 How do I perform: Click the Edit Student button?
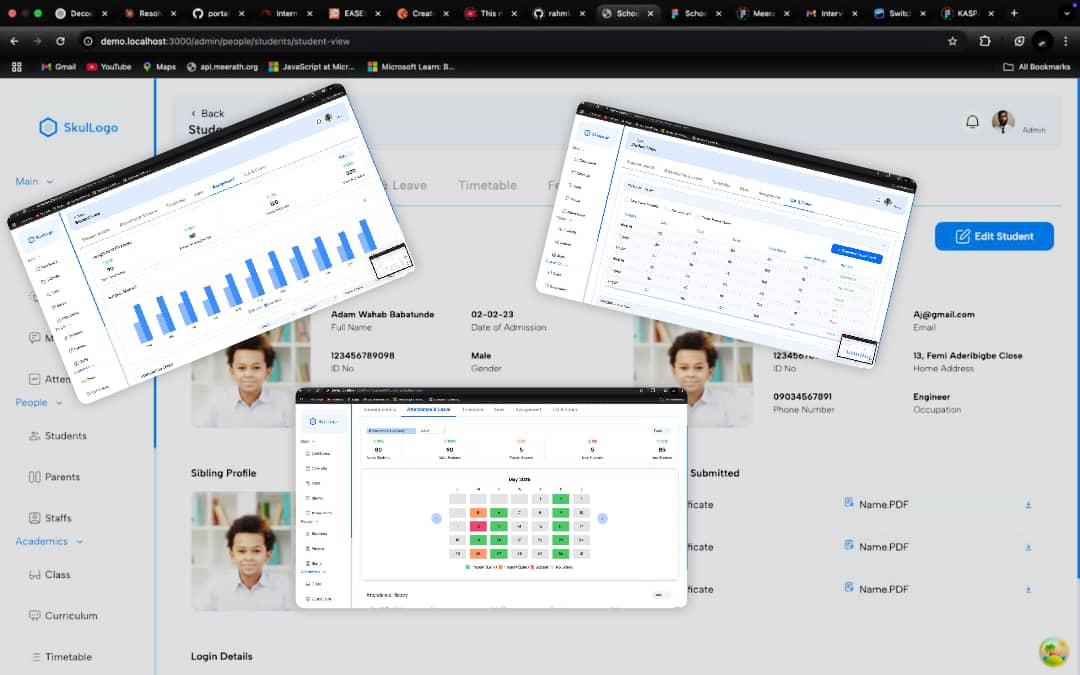click(994, 236)
